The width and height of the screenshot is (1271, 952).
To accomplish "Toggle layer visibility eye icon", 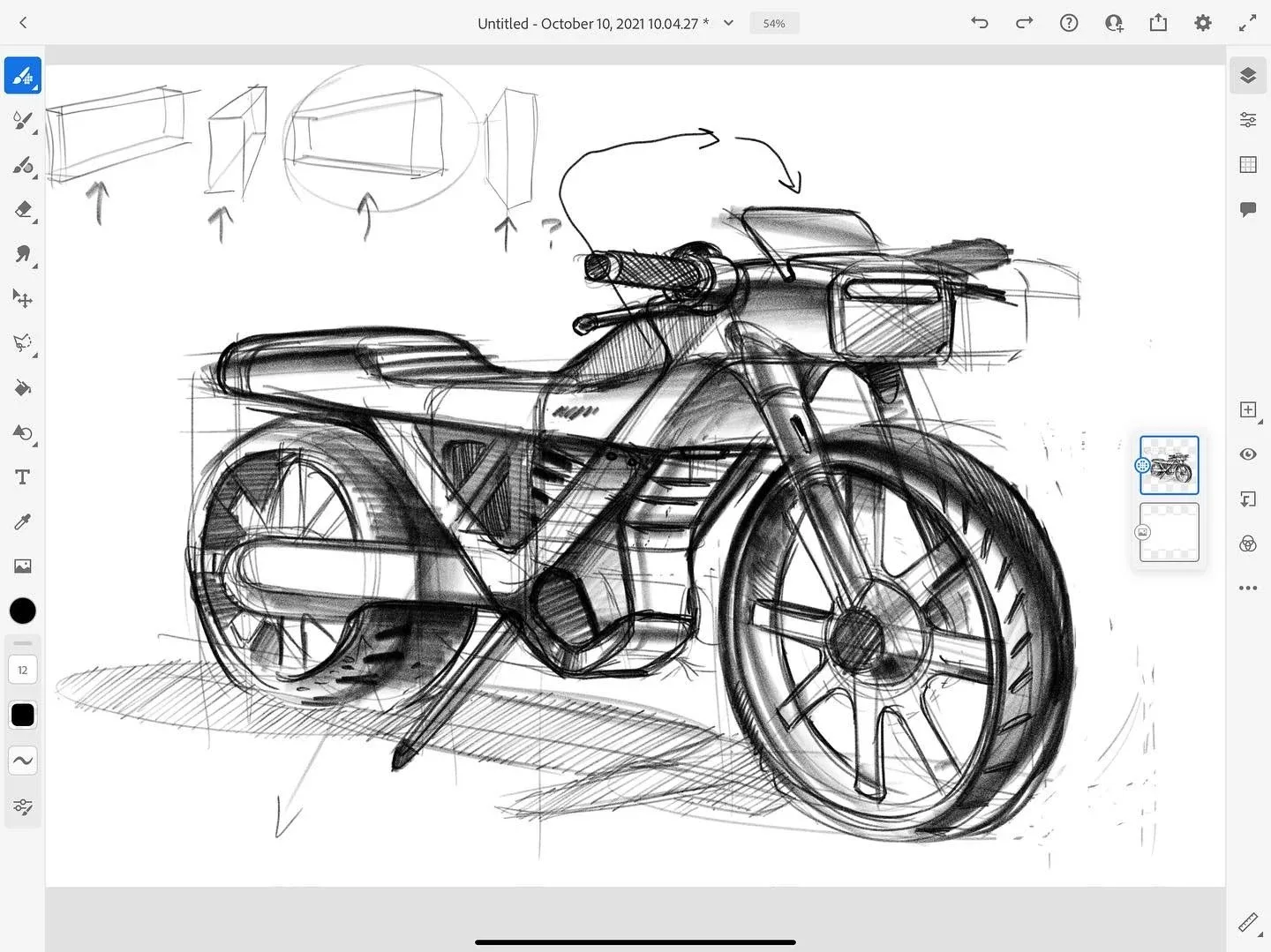I will click(1248, 454).
